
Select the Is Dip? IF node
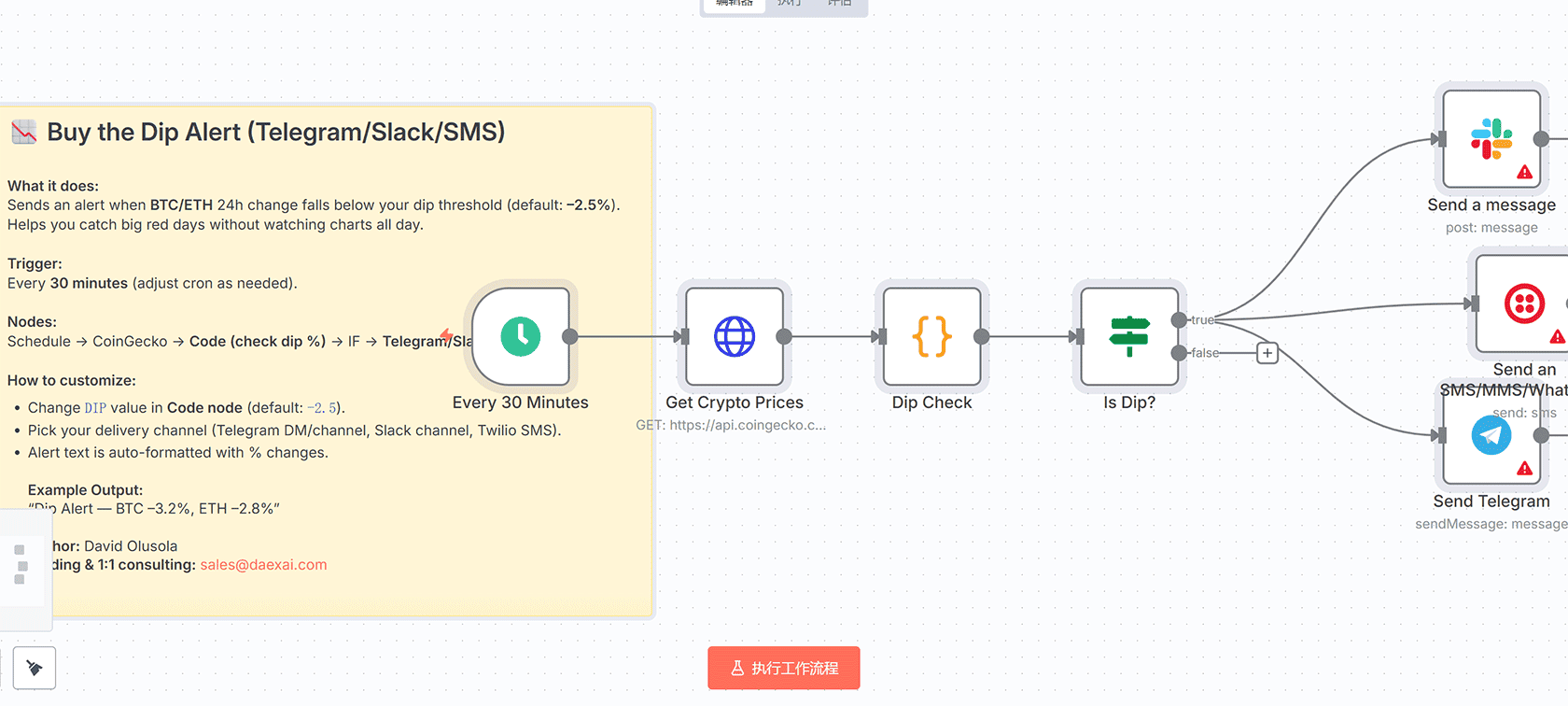tap(1129, 336)
